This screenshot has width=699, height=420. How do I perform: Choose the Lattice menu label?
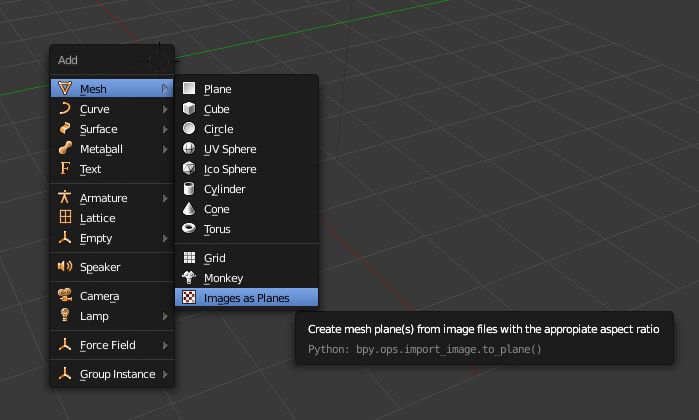tap(98, 218)
